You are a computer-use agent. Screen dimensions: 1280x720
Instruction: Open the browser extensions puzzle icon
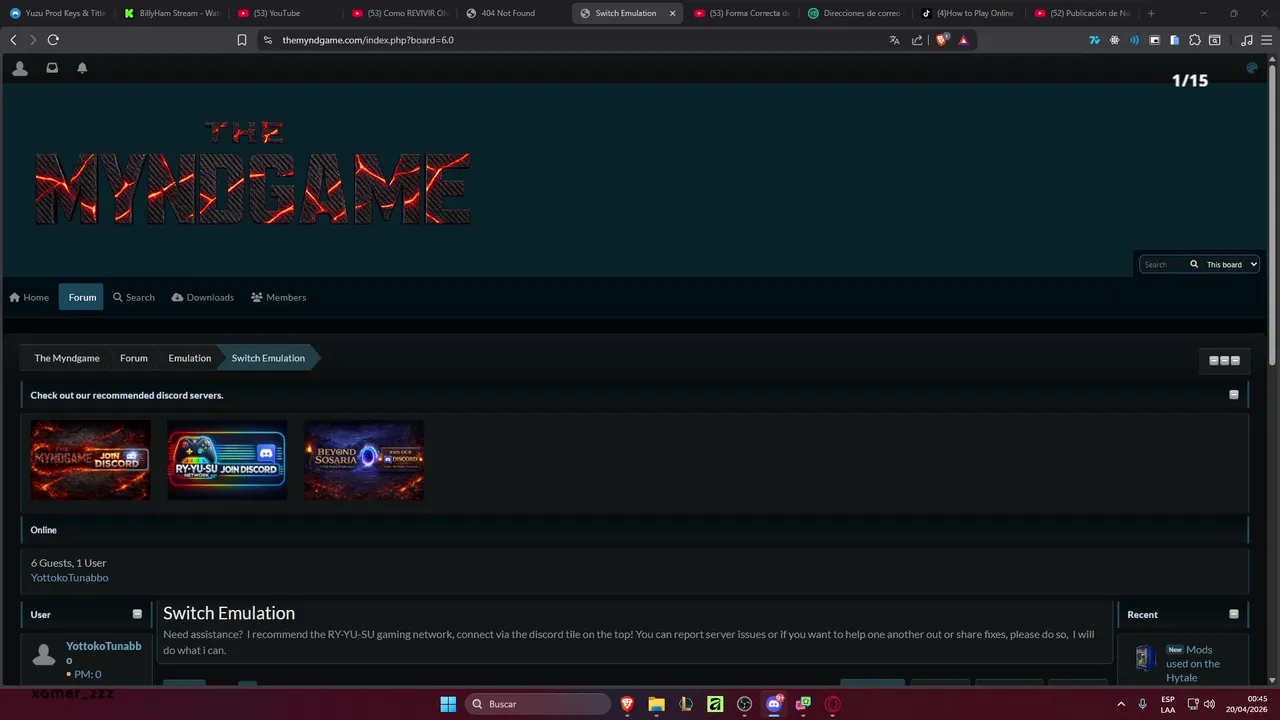[x=1194, y=40]
